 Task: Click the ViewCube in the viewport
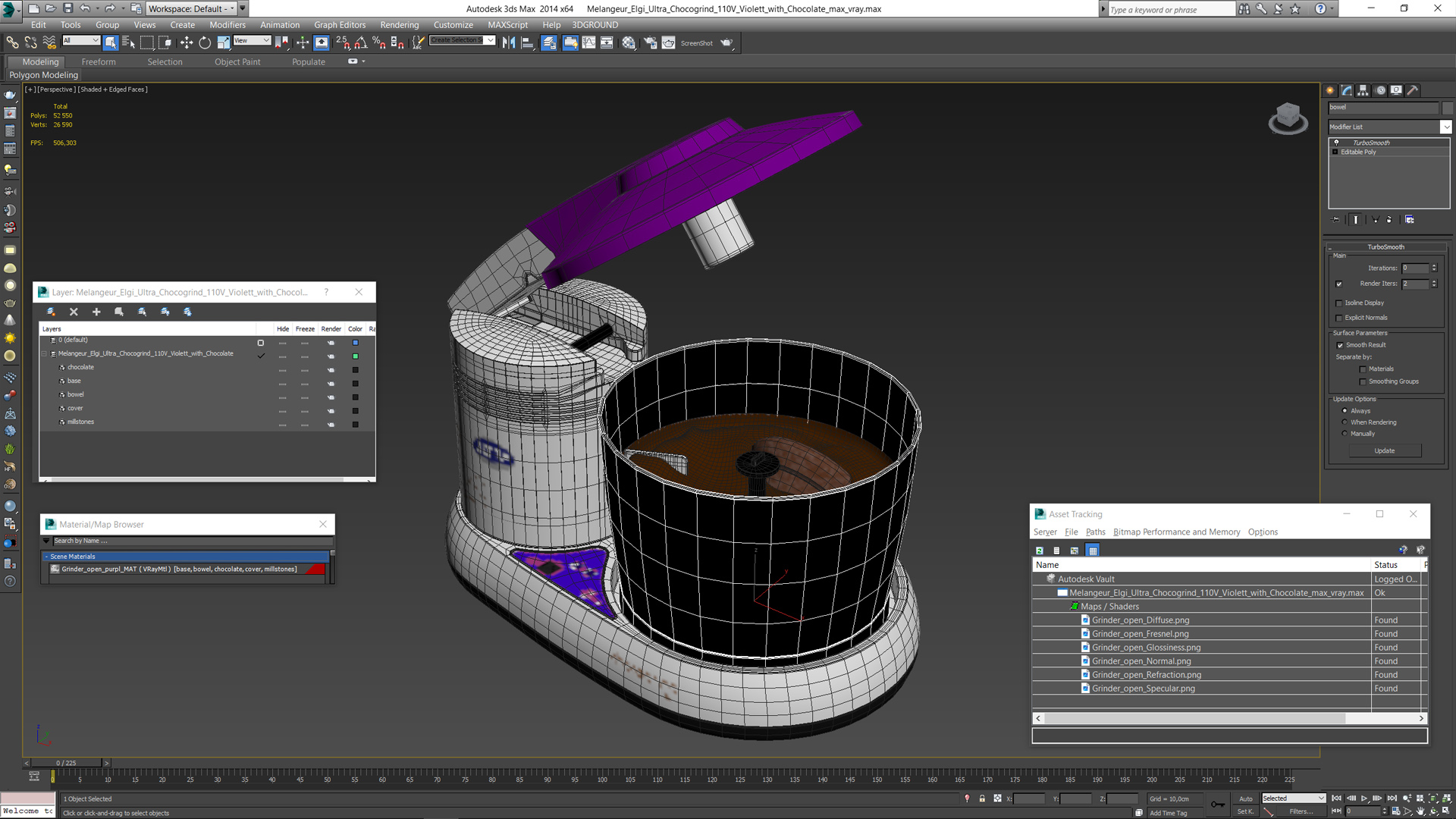[1288, 118]
